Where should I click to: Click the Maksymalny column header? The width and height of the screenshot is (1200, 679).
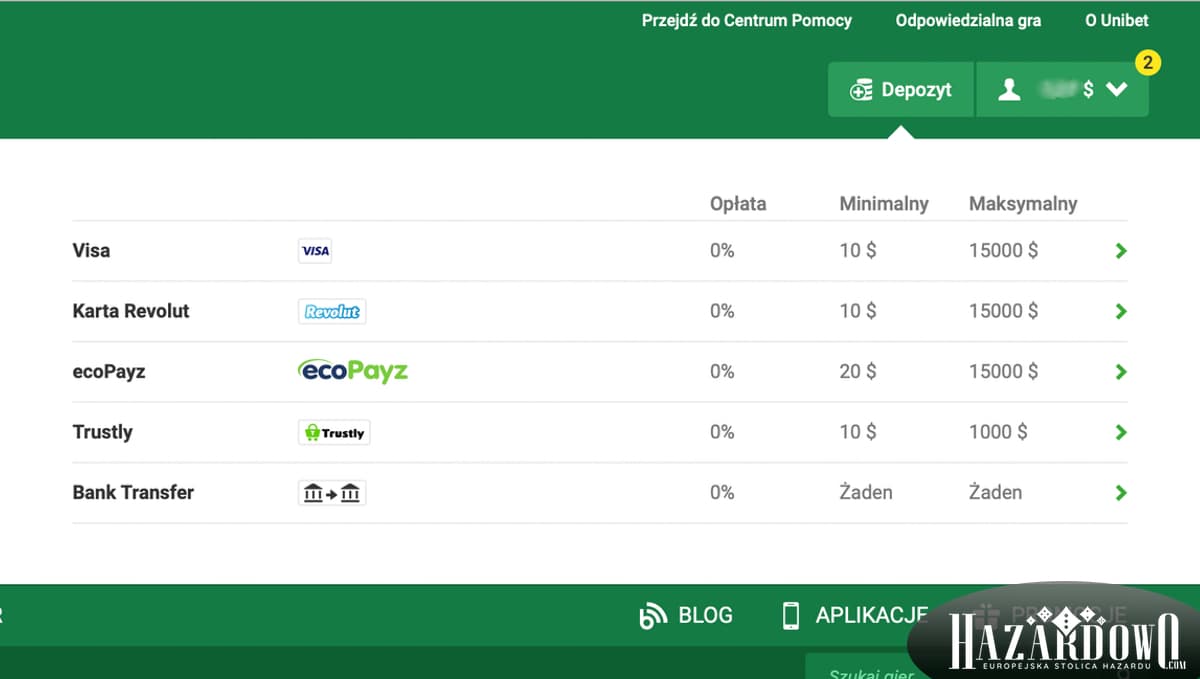pyautogui.click(x=1023, y=204)
